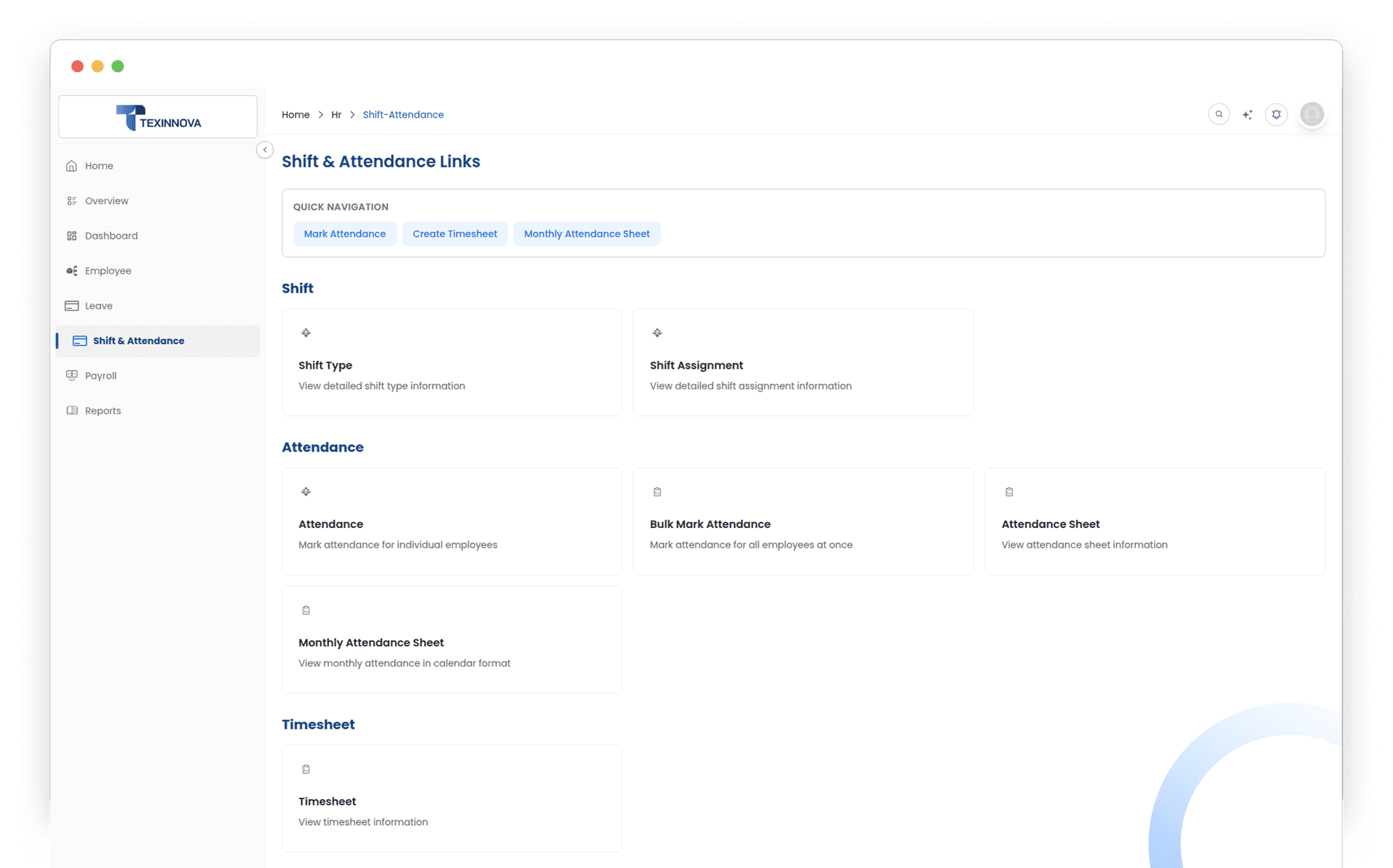Screen dimensions: 1393x868
Task: Click the Create Timesheet quick navigation button
Action: (454, 233)
